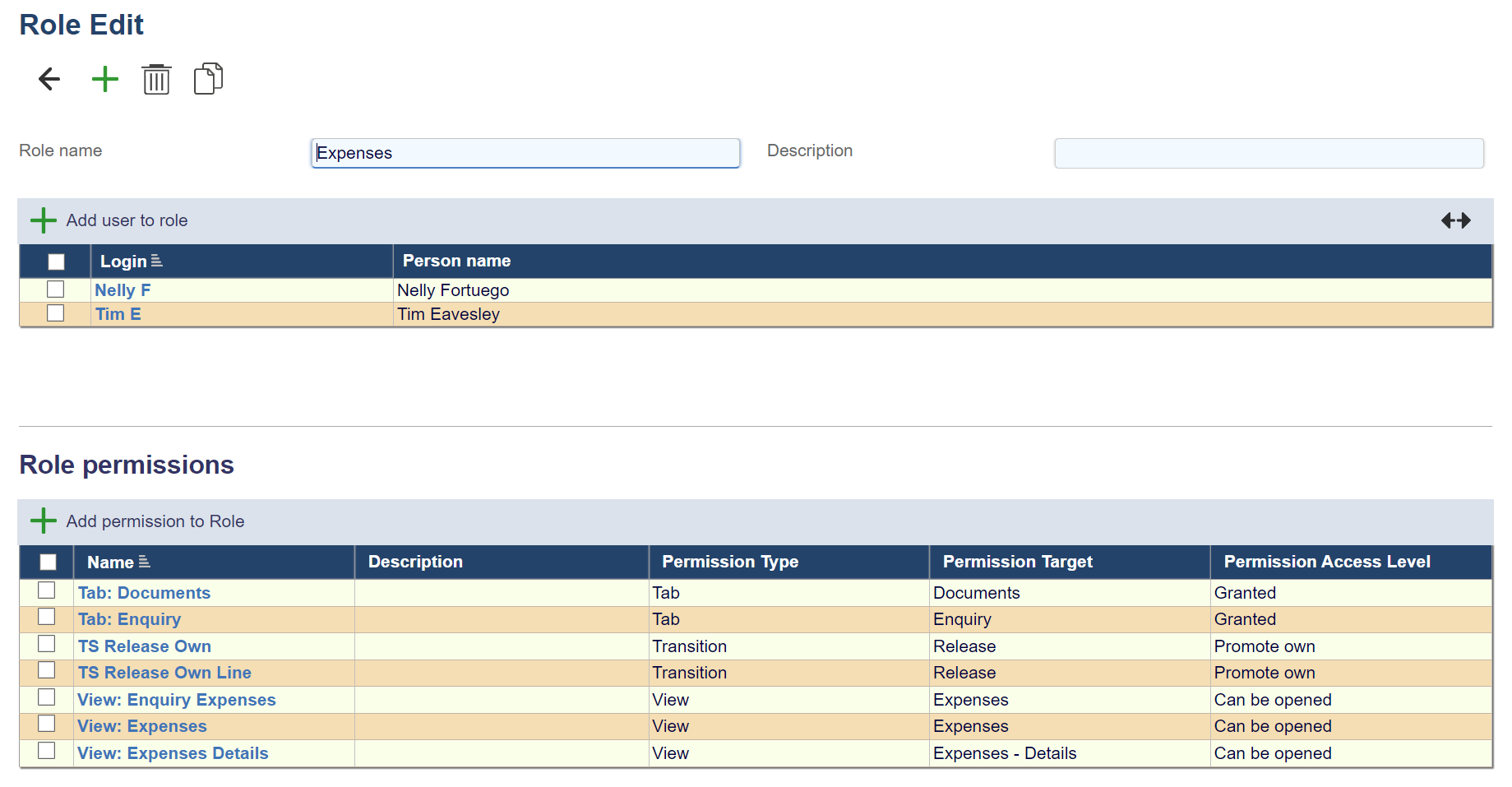1512x787 pixels.
Task: Select the Tab: Documents permission checkbox
Action: pos(47,590)
